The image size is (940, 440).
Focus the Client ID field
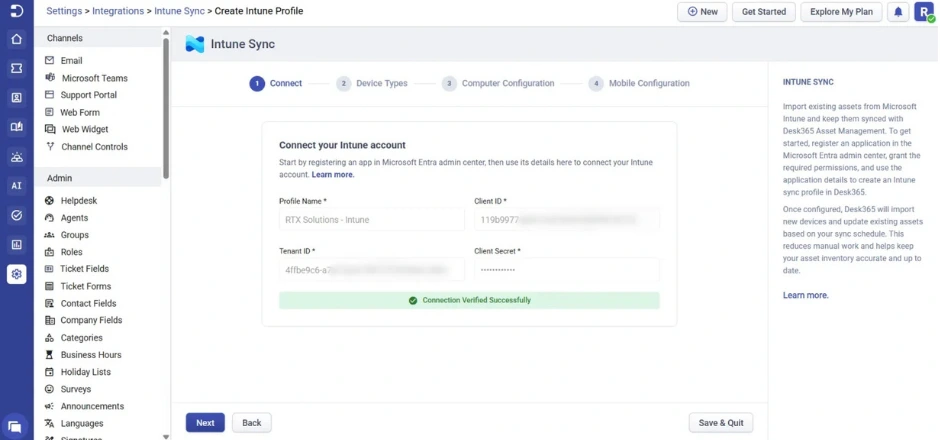coord(567,219)
